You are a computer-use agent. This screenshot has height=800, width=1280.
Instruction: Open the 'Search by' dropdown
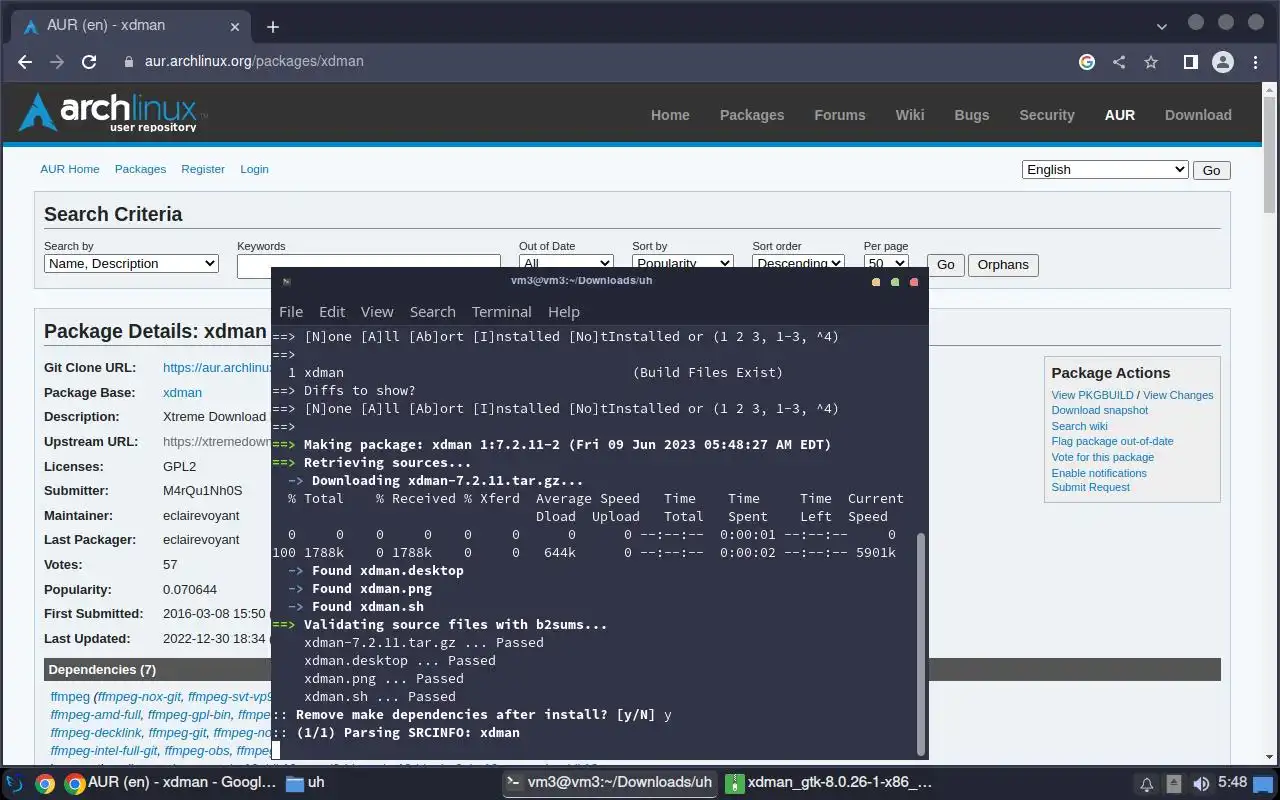pos(131,264)
